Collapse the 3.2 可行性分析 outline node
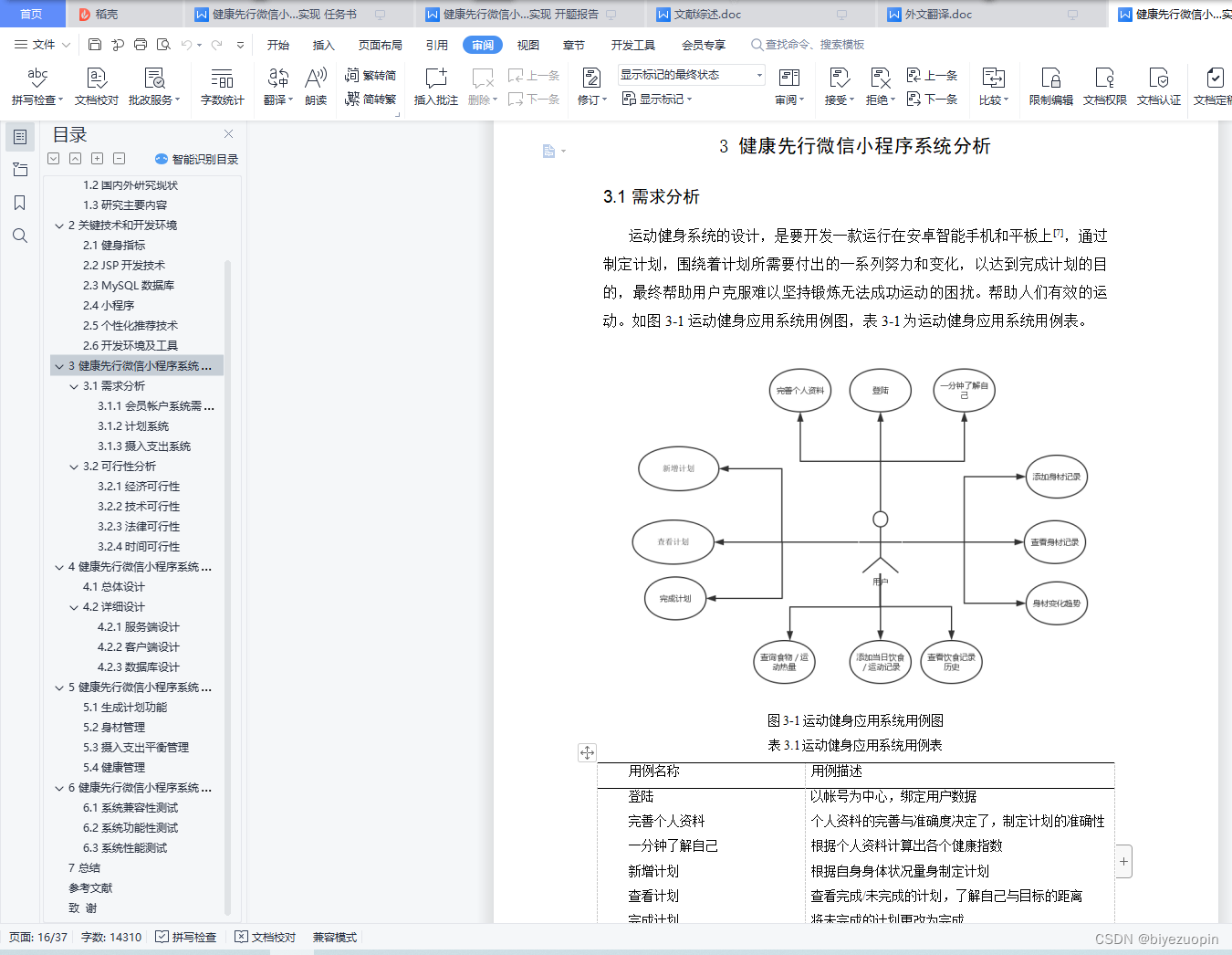The width and height of the screenshot is (1232, 955). (74, 467)
